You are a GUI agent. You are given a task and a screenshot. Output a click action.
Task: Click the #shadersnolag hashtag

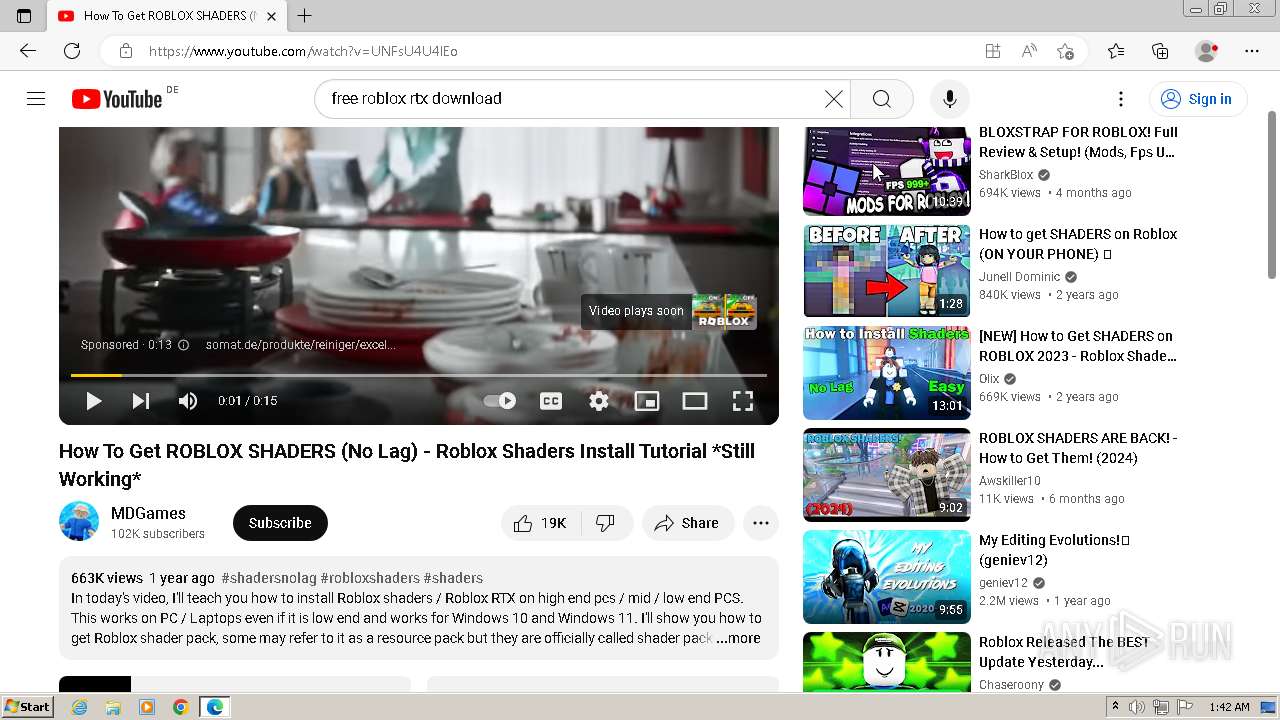tap(269, 578)
